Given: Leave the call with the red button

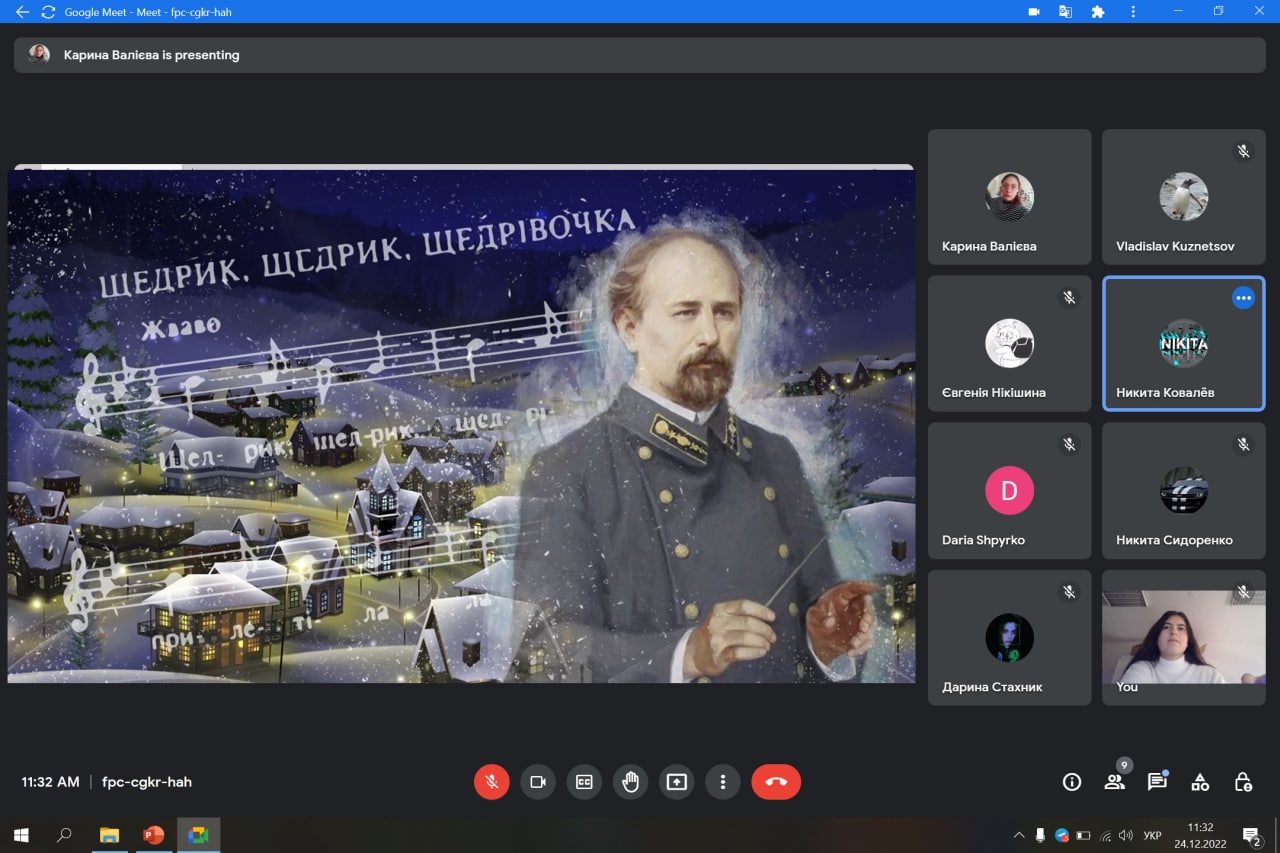Looking at the screenshot, I should pos(776,782).
